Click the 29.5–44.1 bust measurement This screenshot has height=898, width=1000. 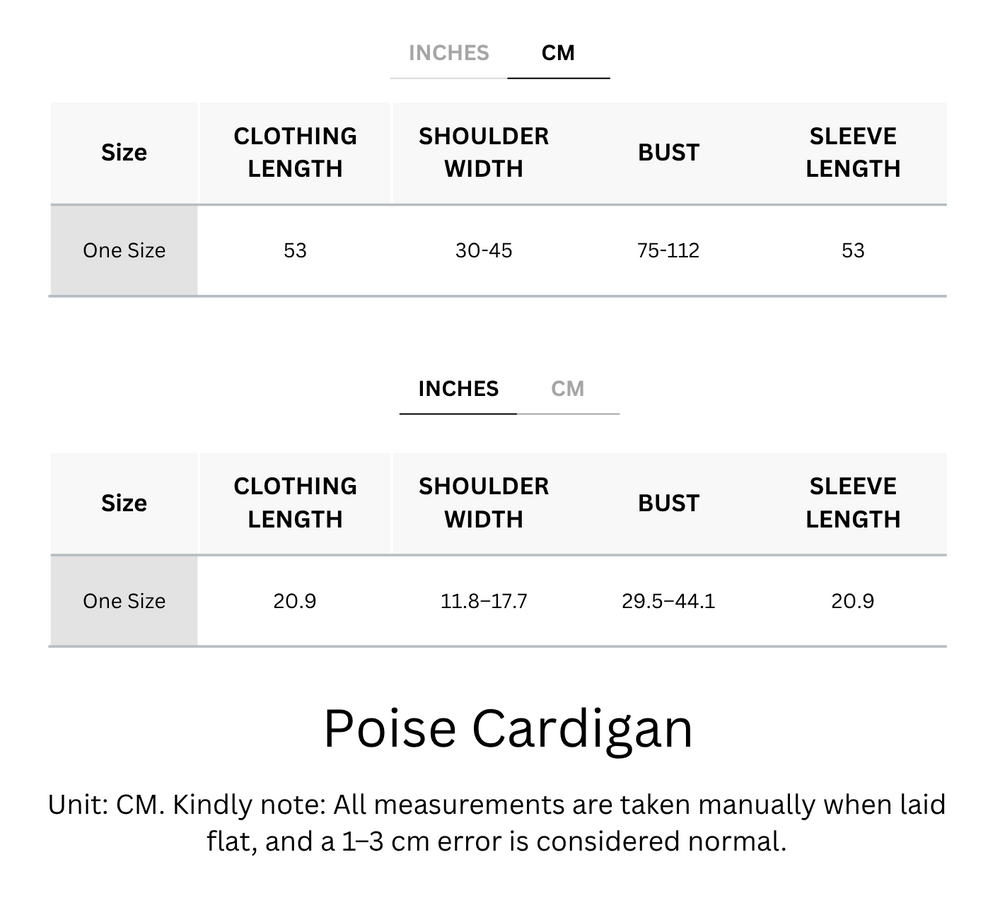(668, 600)
